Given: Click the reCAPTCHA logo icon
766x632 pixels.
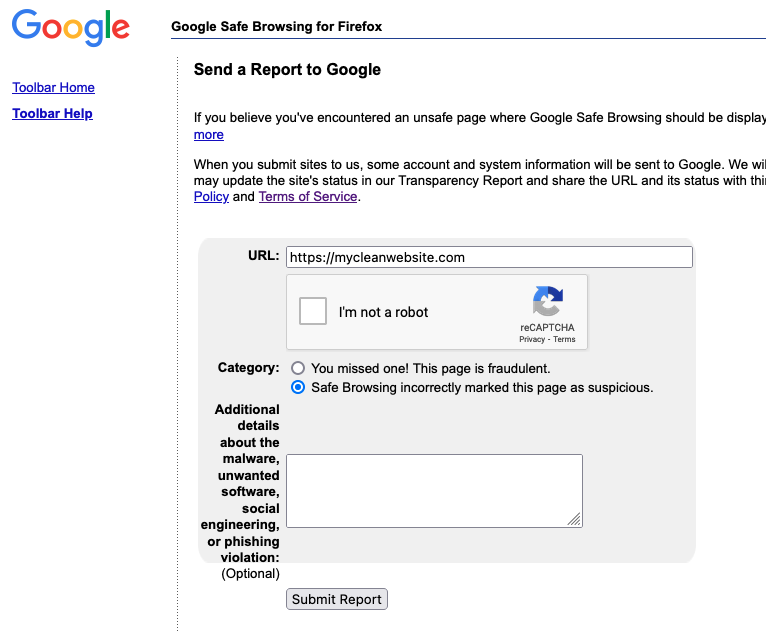Looking at the screenshot, I should (548, 301).
